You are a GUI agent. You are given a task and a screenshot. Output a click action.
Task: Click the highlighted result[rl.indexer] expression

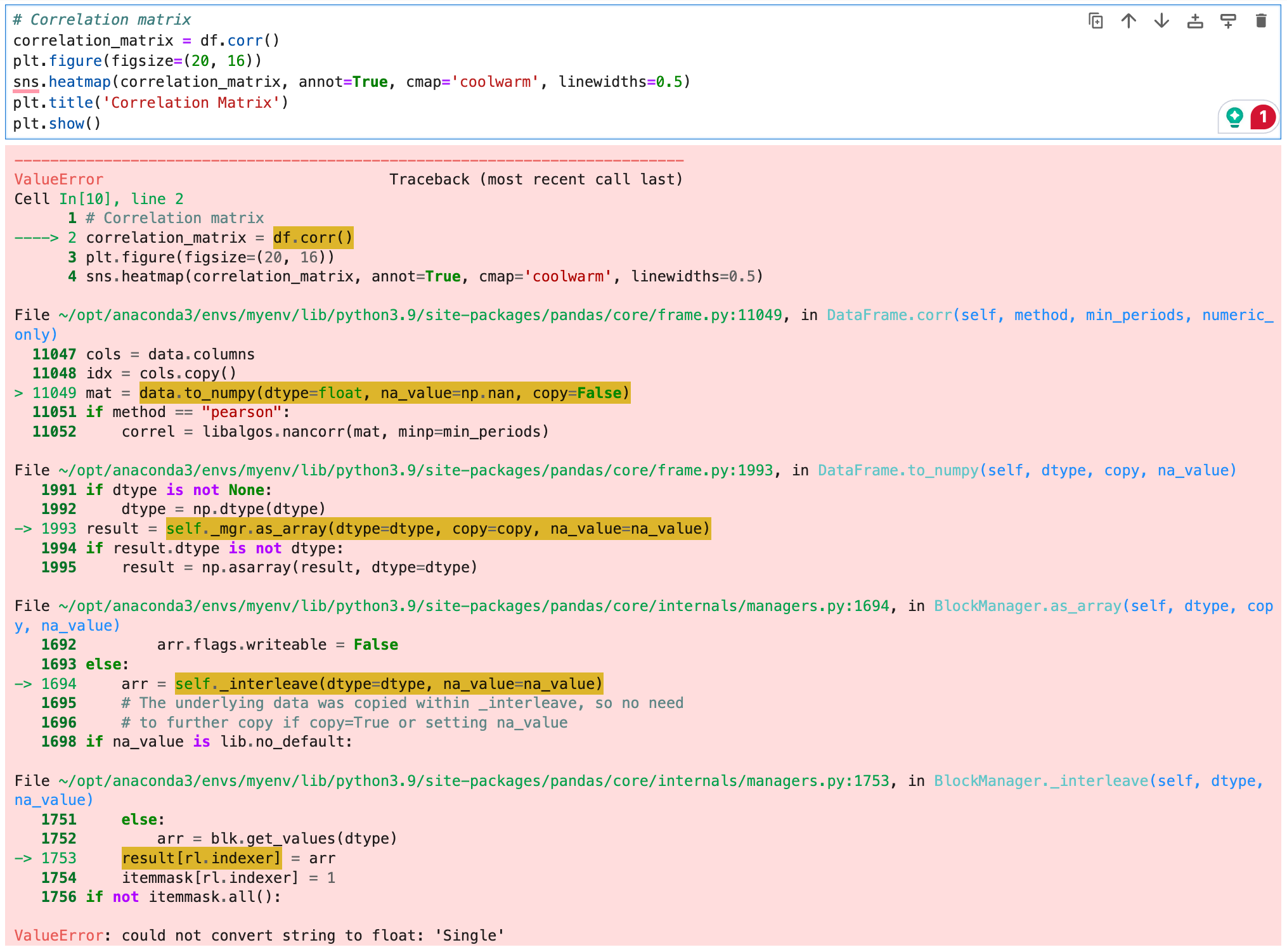[201, 858]
